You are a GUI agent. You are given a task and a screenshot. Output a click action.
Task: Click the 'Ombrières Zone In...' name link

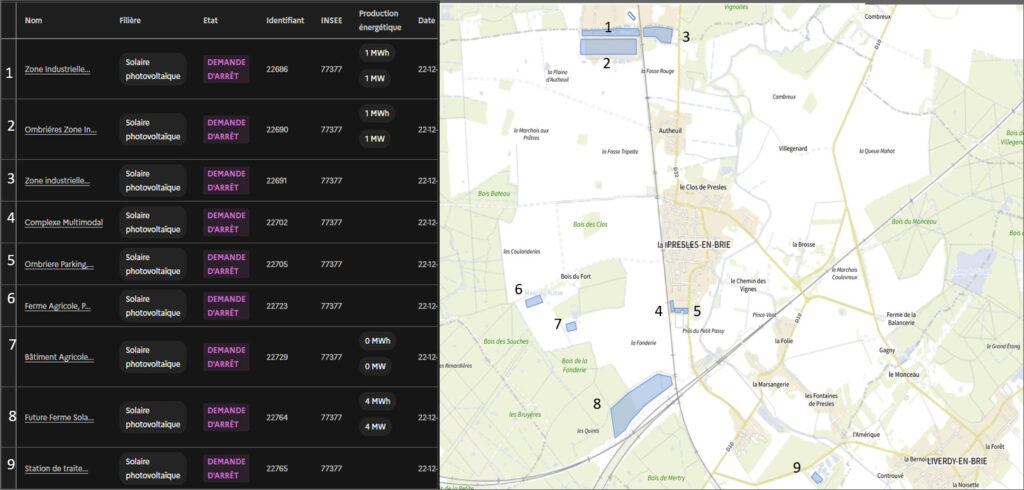[x=60, y=129]
